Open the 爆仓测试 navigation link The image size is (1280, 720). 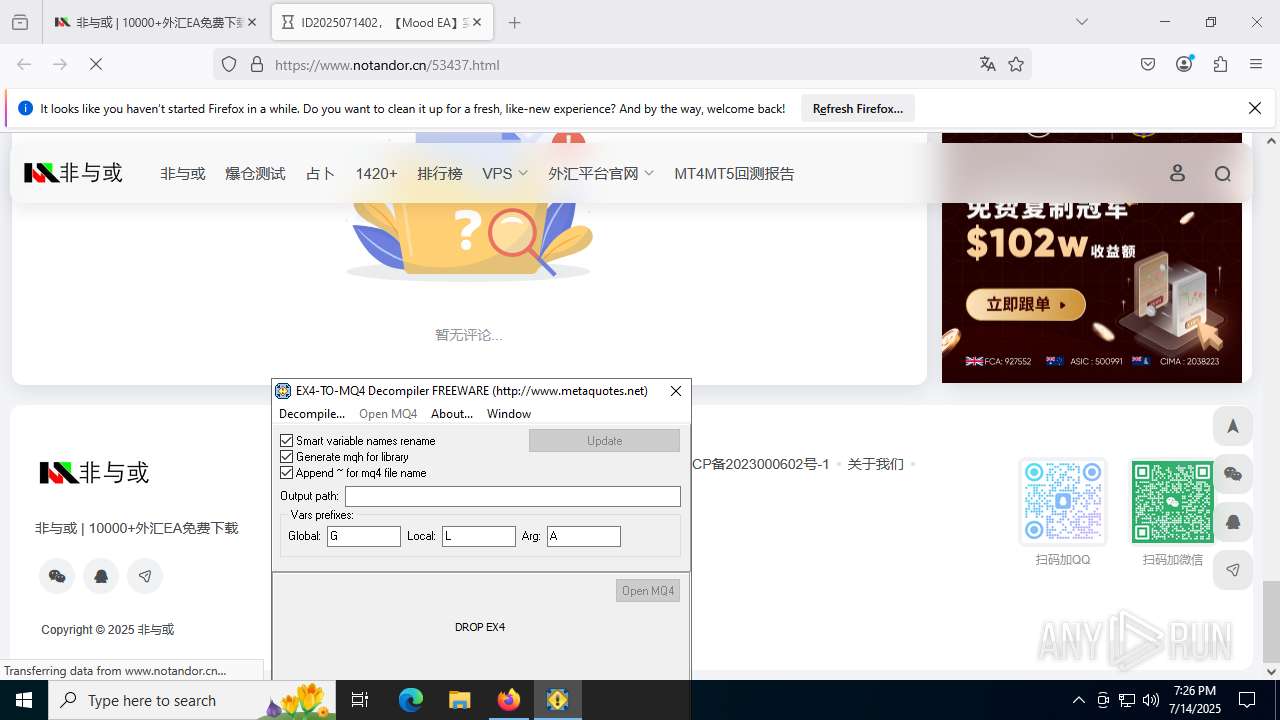(x=255, y=173)
